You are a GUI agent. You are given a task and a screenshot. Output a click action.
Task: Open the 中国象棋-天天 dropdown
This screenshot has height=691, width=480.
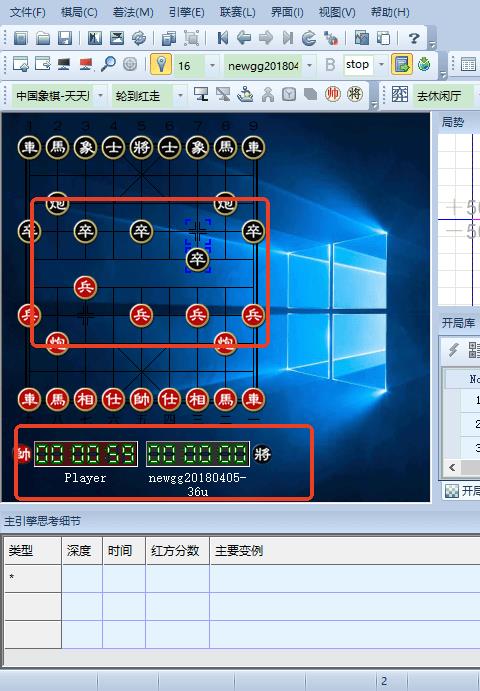101,95
